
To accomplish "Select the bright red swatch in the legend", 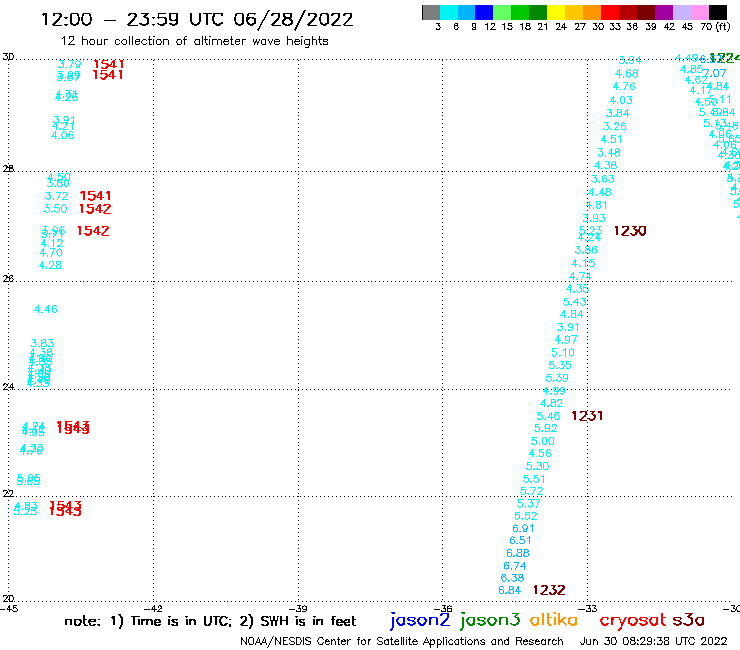I will (610, 12).
